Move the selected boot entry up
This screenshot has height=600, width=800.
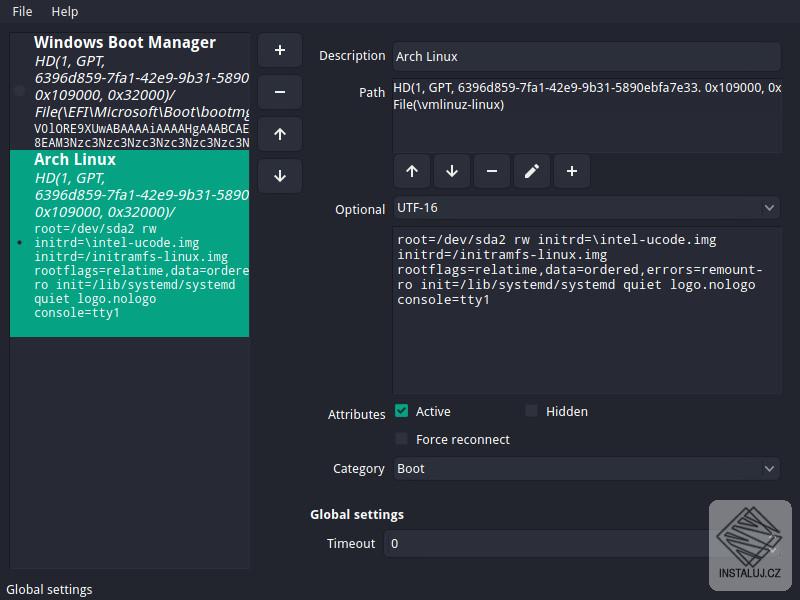[x=280, y=133]
